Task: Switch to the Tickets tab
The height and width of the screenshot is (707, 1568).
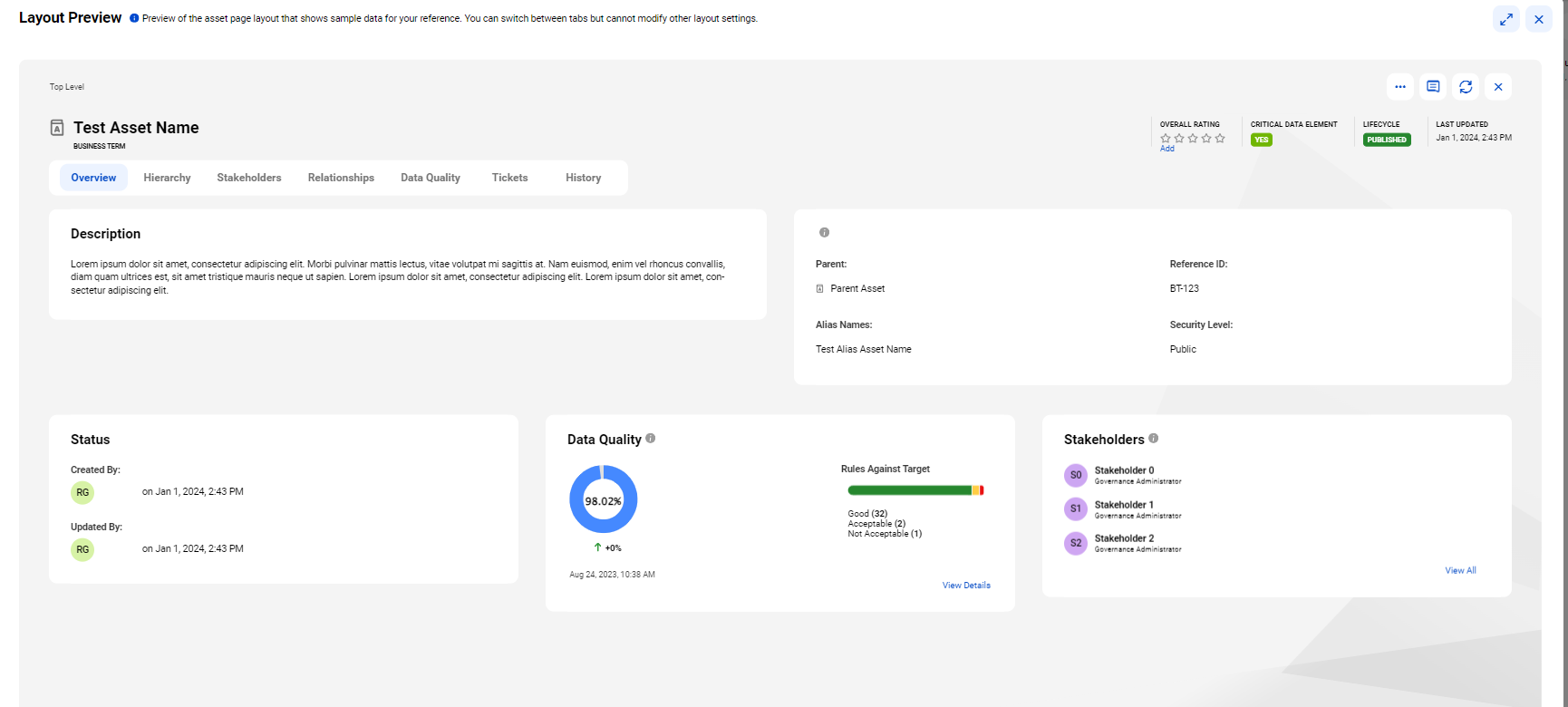Action: (x=510, y=178)
